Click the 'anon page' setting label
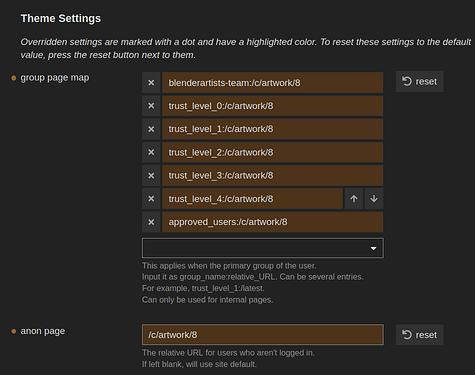This screenshot has height=375, width=475. 43,331
